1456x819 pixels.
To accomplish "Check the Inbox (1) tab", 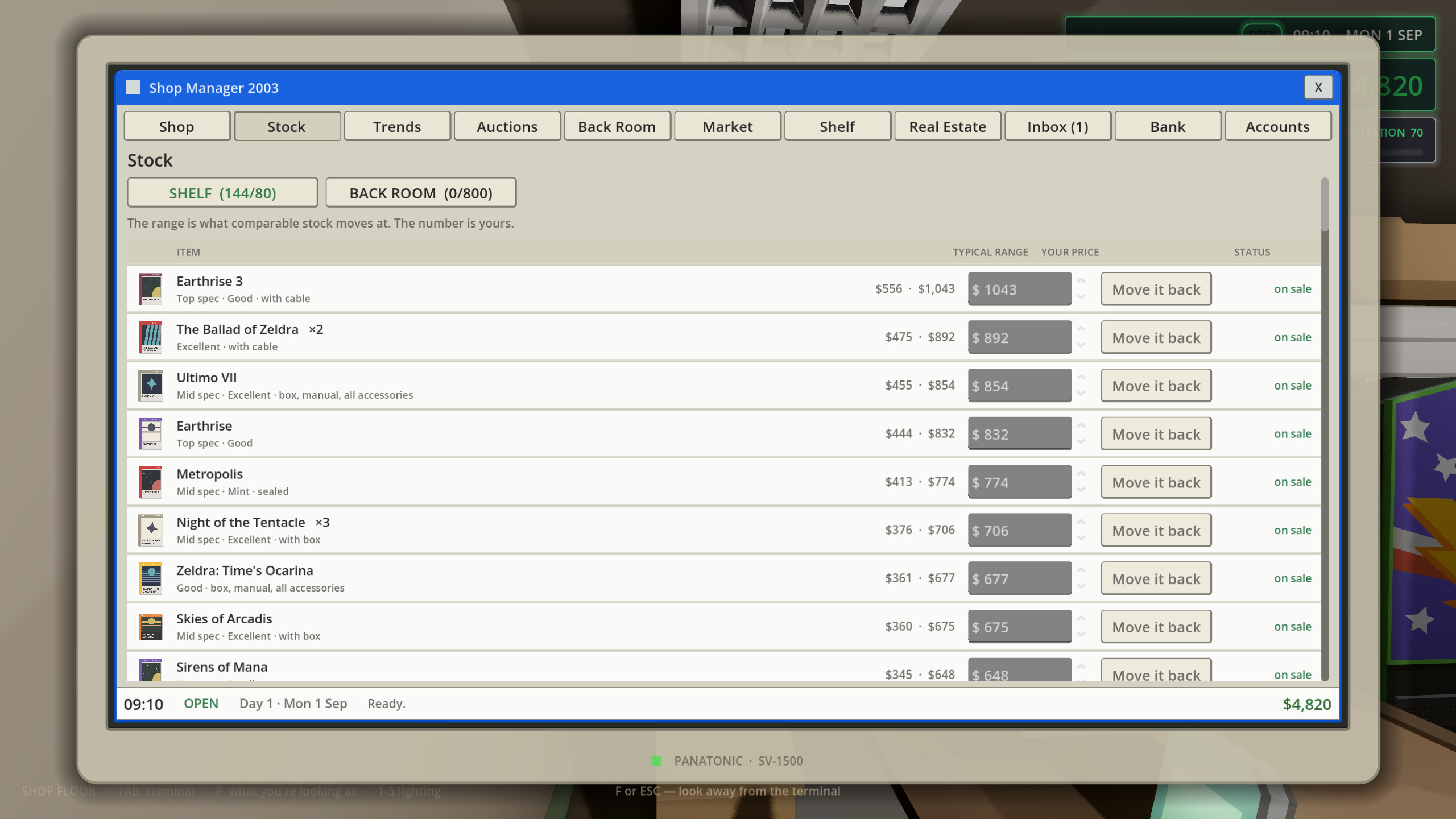I will pyautogui.click(x=1058, y=126).
